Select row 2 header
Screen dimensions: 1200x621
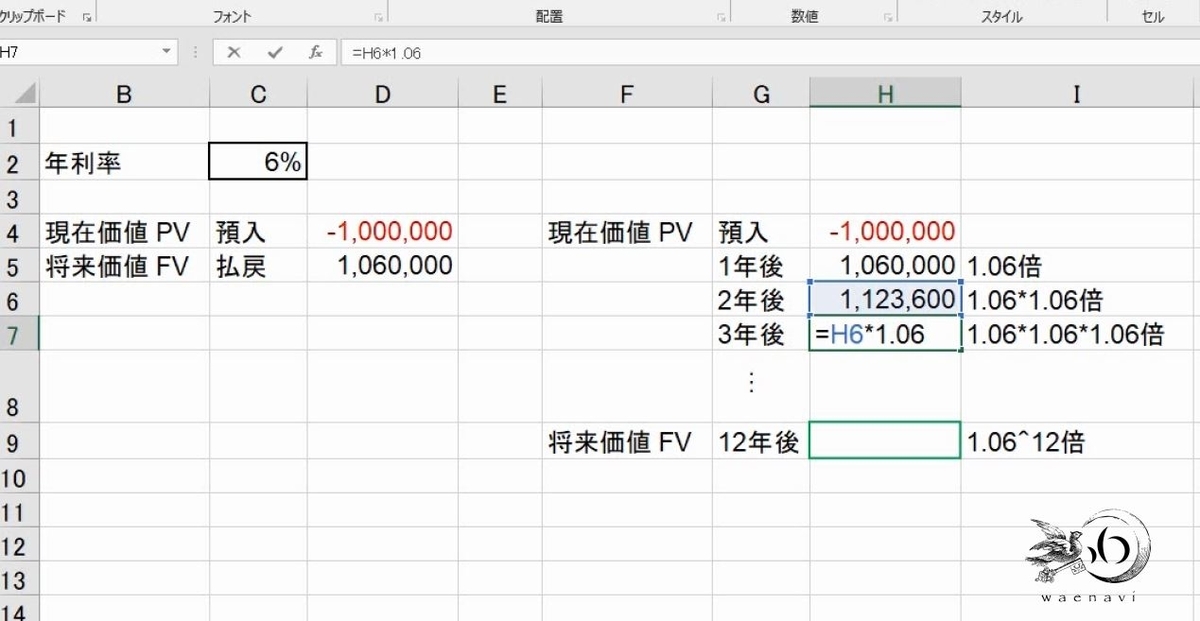tap(19, 162)
